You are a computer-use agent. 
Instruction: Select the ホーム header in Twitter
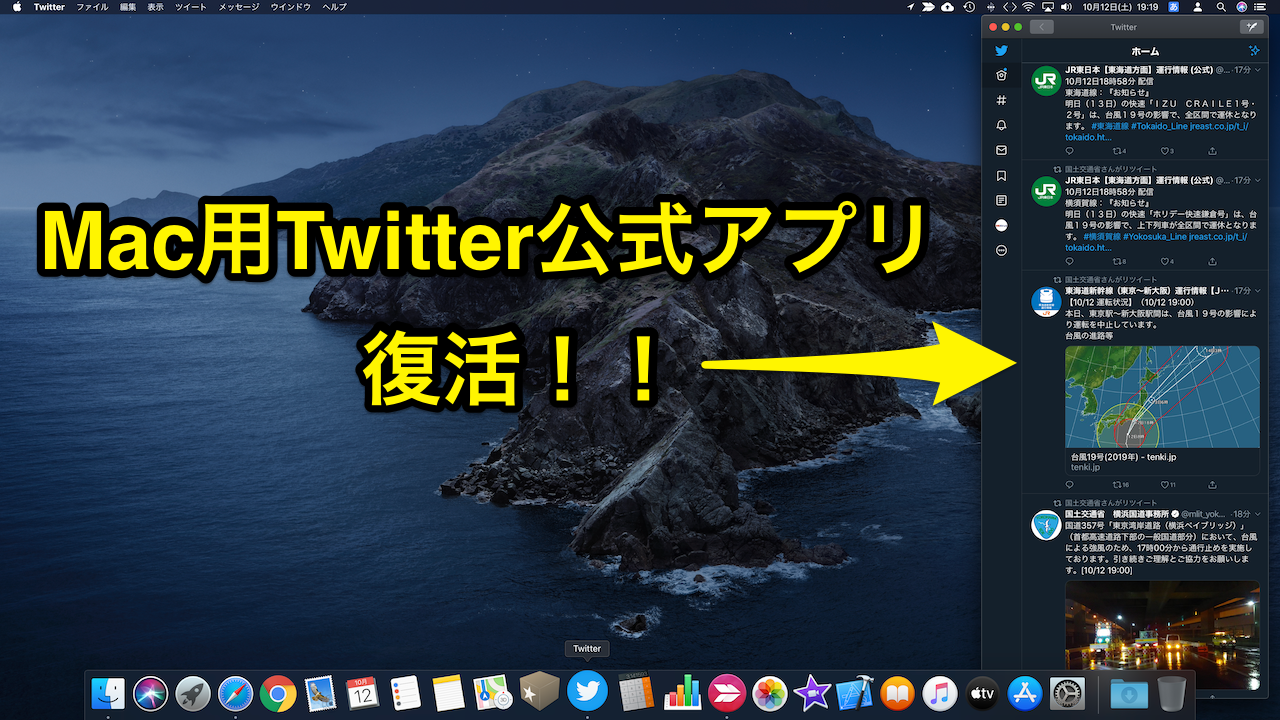pos(1146,51)
